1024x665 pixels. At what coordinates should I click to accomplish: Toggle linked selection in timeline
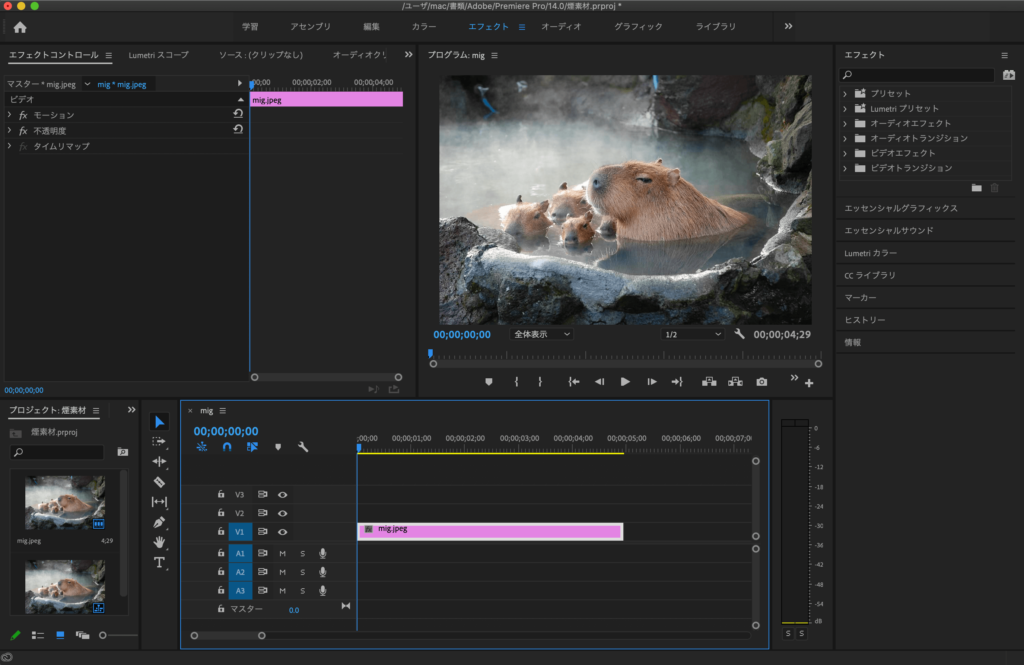pos(252,447)
